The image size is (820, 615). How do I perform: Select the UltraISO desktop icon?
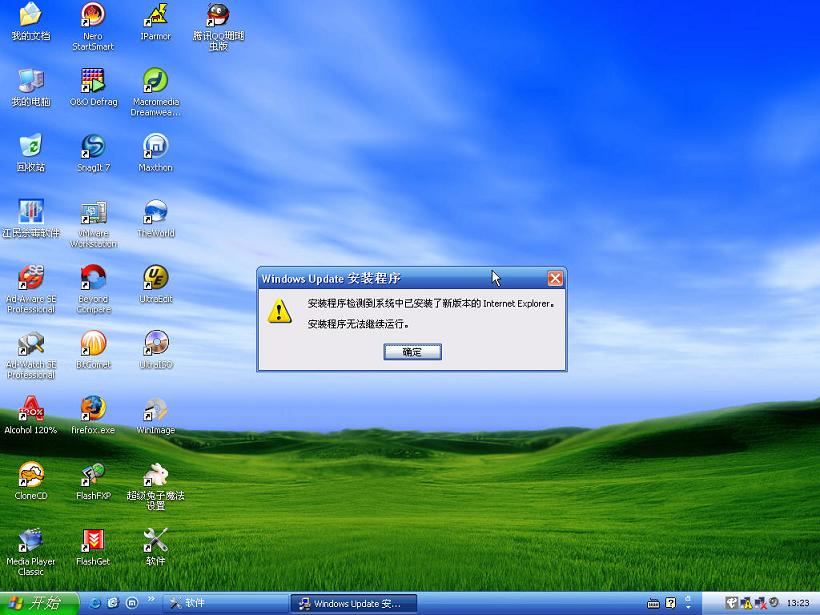[x=155, y=350]
